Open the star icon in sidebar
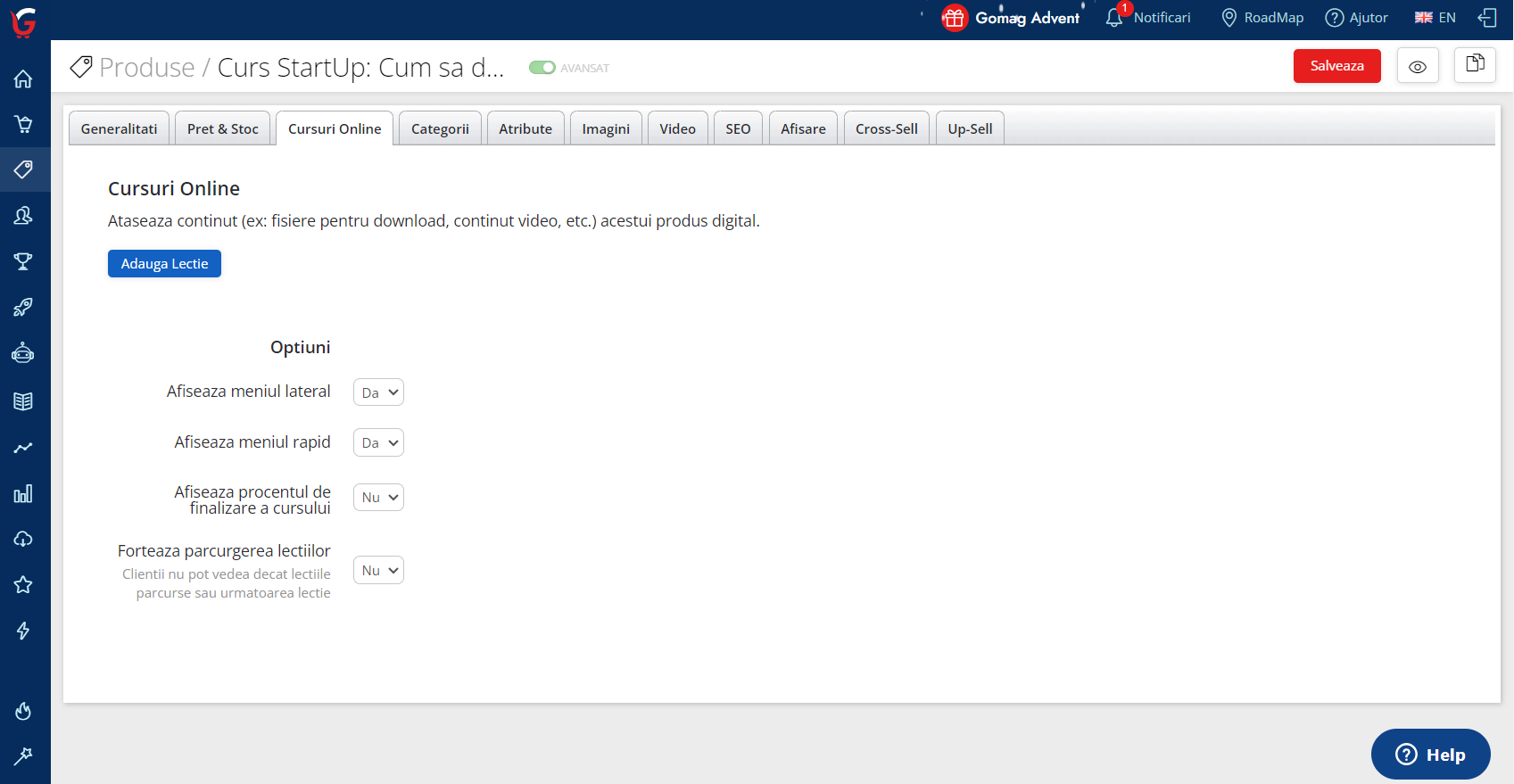The height and width of the screenshot is (784, 1514). point(23,585)
